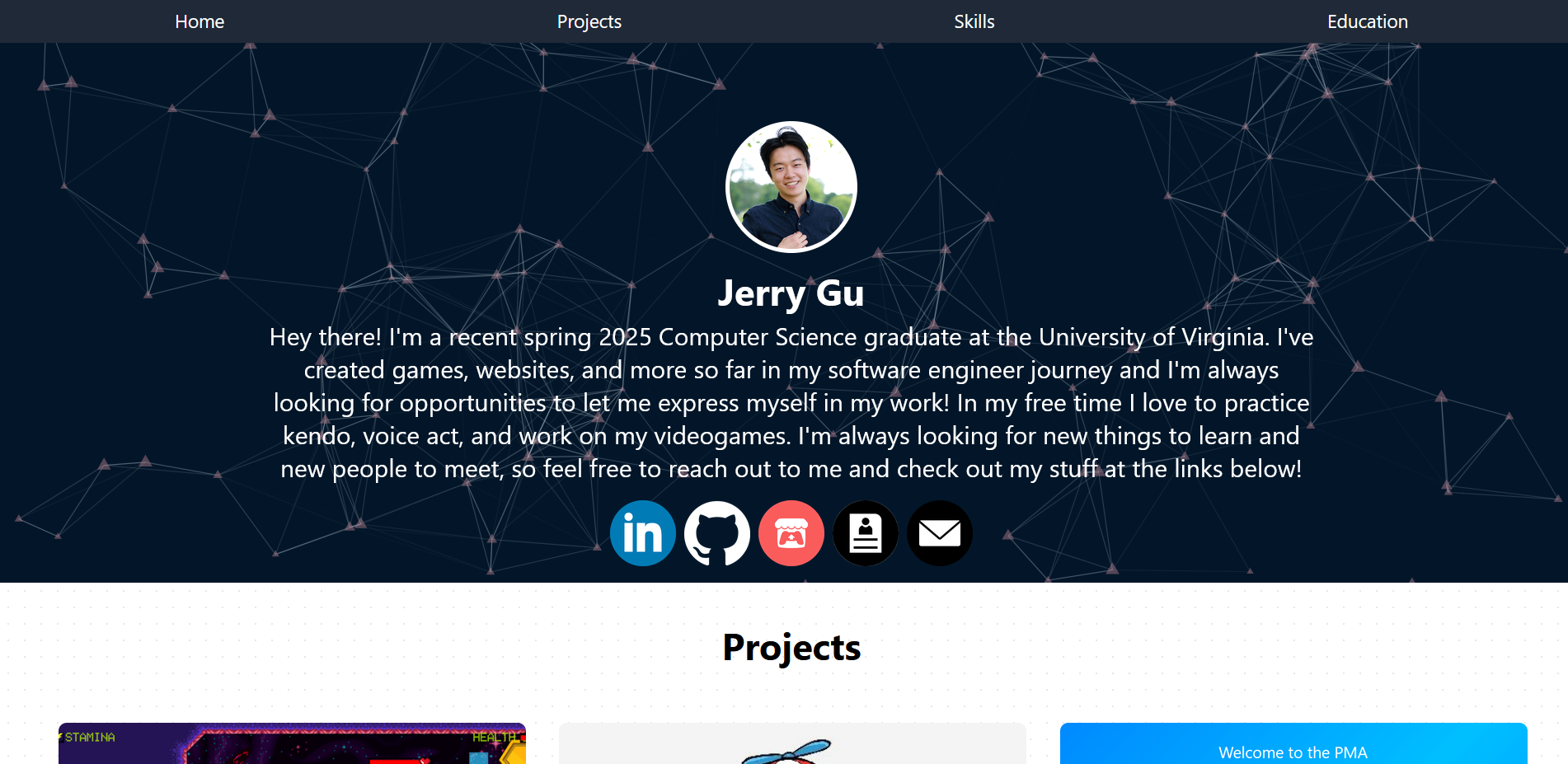Open the itch.io storefront icon
The width and height of the screenshot is (1568, 764).
click(791, 533)
